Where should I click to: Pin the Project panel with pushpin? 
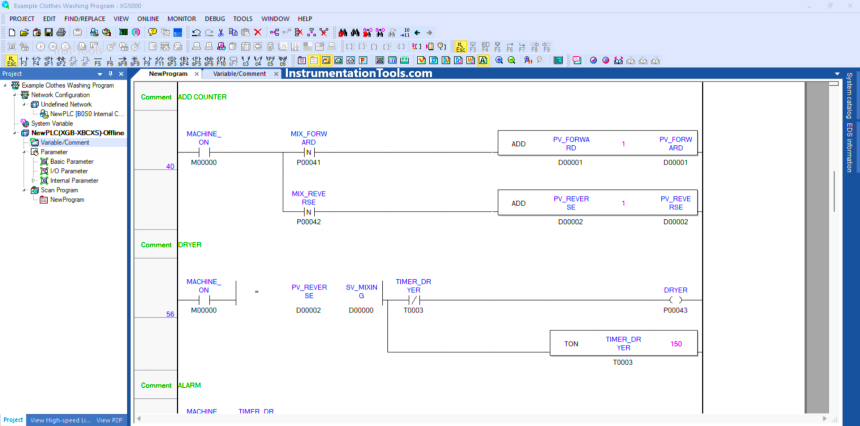111,74
